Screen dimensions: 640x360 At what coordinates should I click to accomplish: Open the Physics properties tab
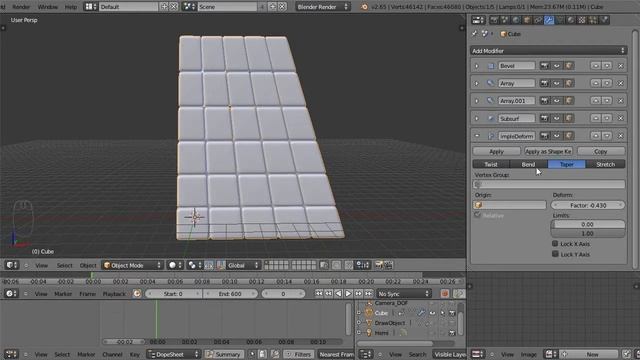tap(604, 20)
